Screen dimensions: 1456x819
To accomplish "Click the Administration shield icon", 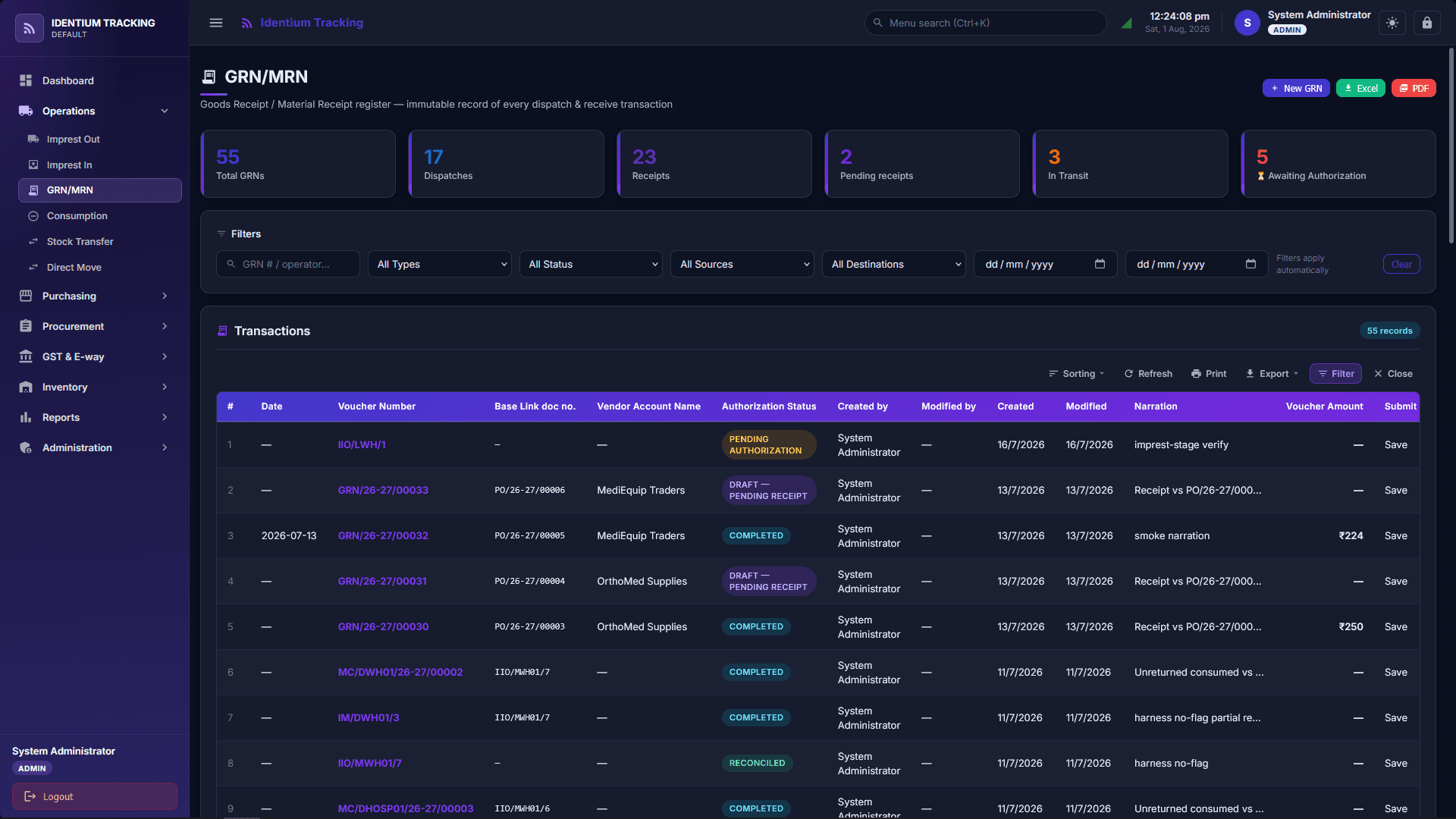I will (26, 447).
